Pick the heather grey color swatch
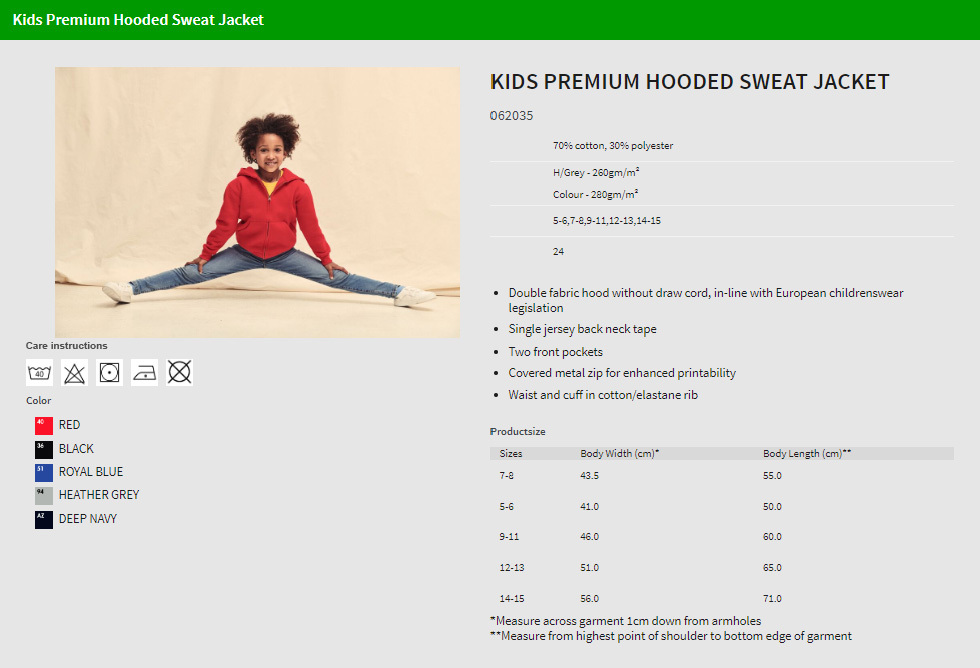Viewport: 980px width, 668px height. tap(44, 496)
